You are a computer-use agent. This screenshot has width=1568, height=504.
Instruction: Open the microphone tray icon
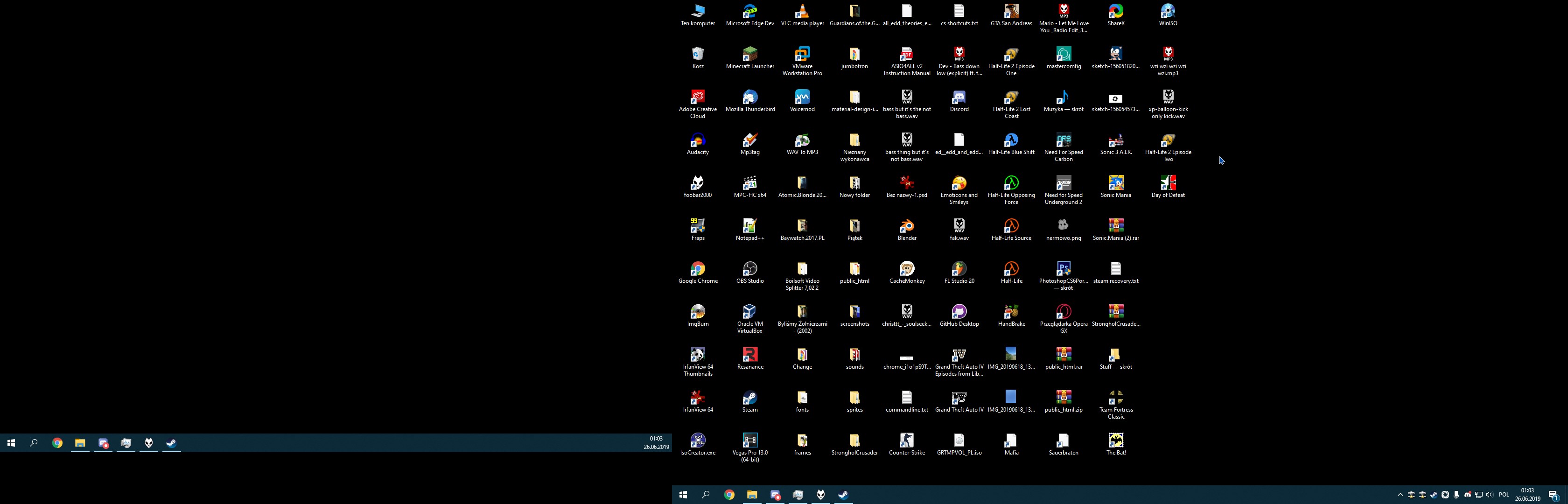click(x=1456, y=495)
